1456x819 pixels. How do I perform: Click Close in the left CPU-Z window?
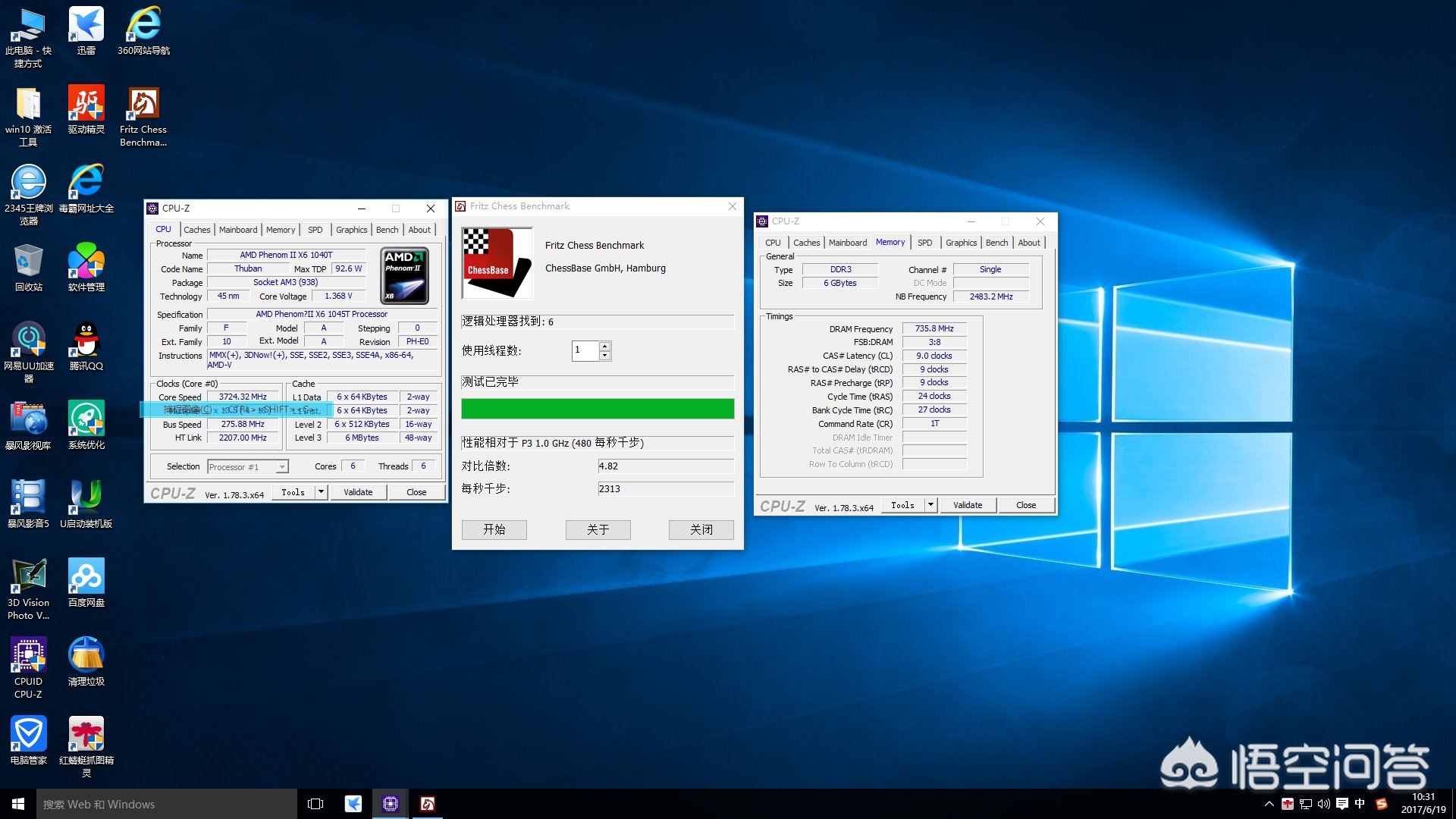[x=416, y=492]
